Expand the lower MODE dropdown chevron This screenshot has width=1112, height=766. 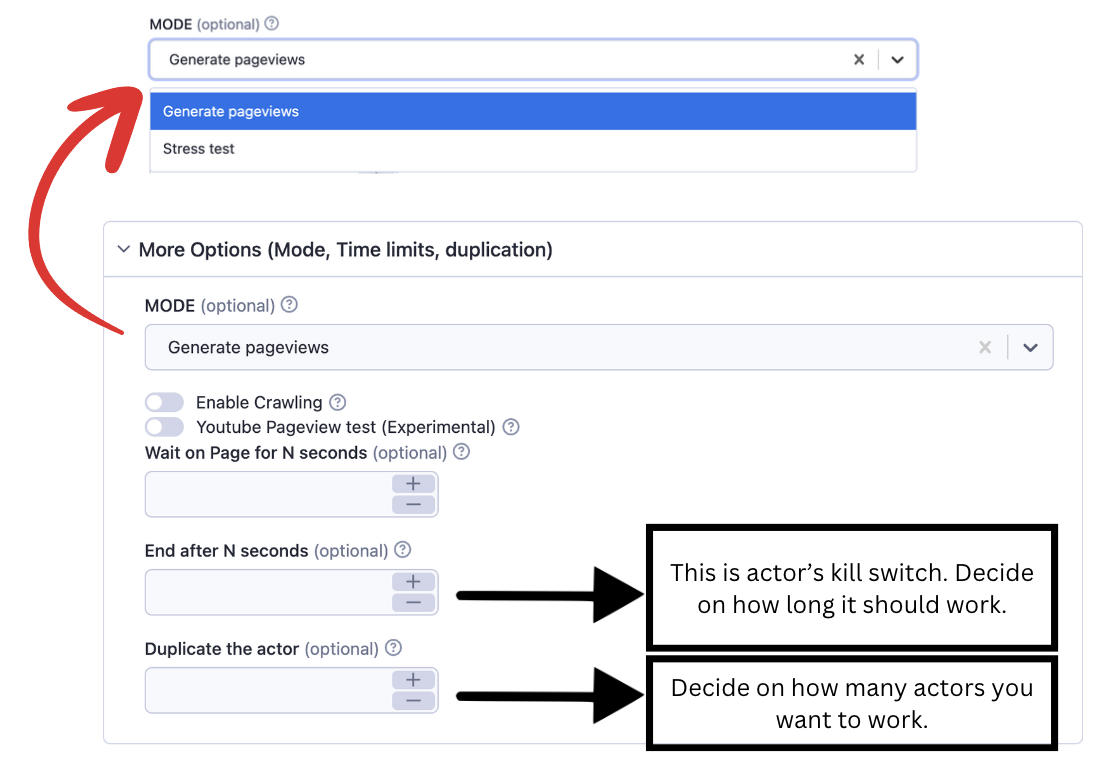tap(1030, 348)
